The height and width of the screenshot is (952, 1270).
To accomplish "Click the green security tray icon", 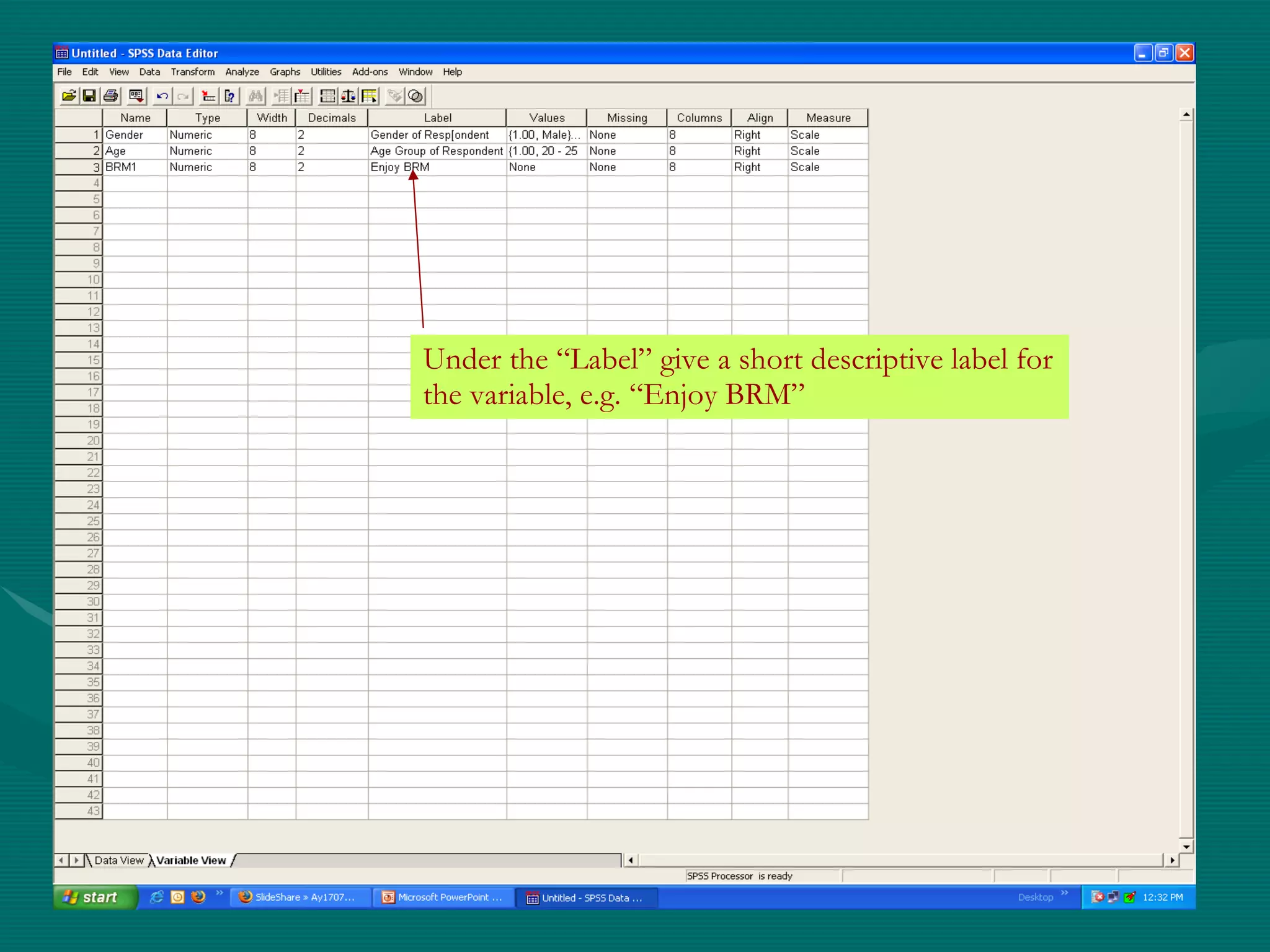I will pyautogui.click(x=1130, y=897).
